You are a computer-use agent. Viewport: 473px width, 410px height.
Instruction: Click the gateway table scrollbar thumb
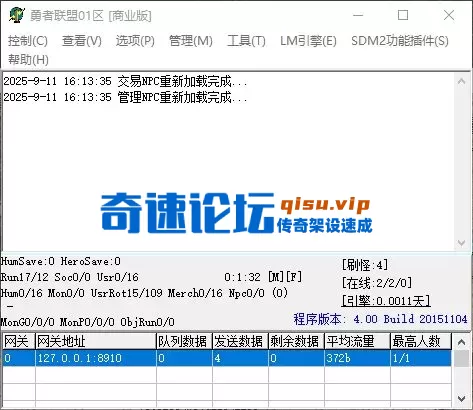click(x=462, y=358)
